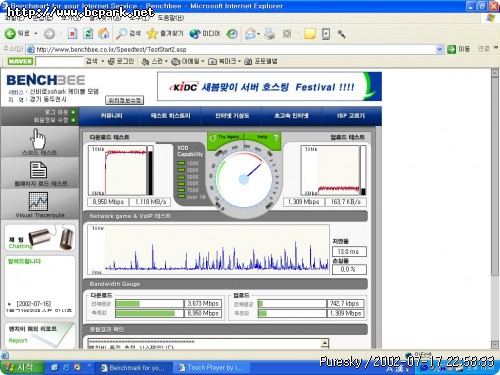Open the Mail envelope icon
The width and height of the screenshot is (500, 375).
pos(250,34)
